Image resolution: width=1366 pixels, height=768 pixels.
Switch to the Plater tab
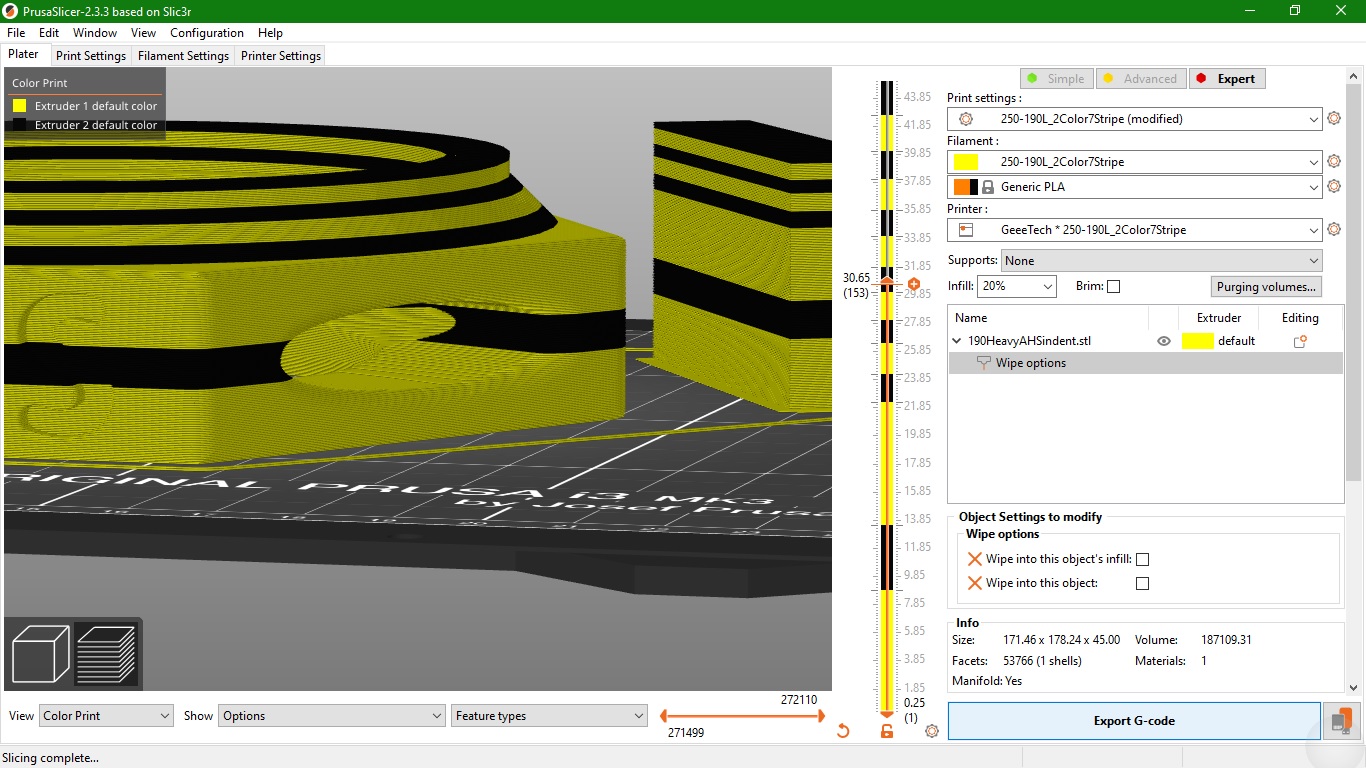pyautogui.click(x=24, y=55)
